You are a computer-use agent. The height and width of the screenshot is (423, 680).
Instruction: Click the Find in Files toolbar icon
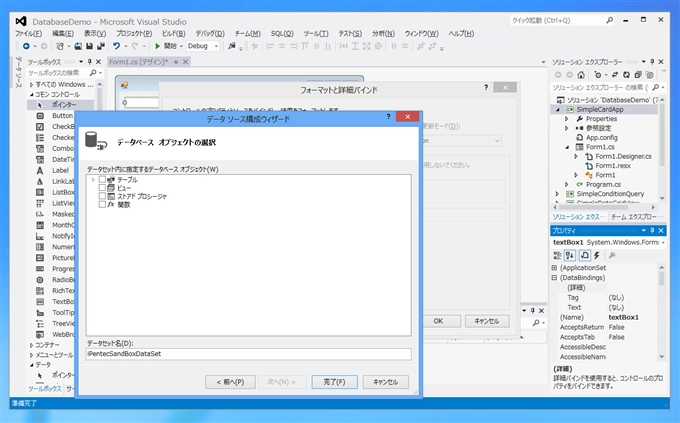tap(232, 46)
